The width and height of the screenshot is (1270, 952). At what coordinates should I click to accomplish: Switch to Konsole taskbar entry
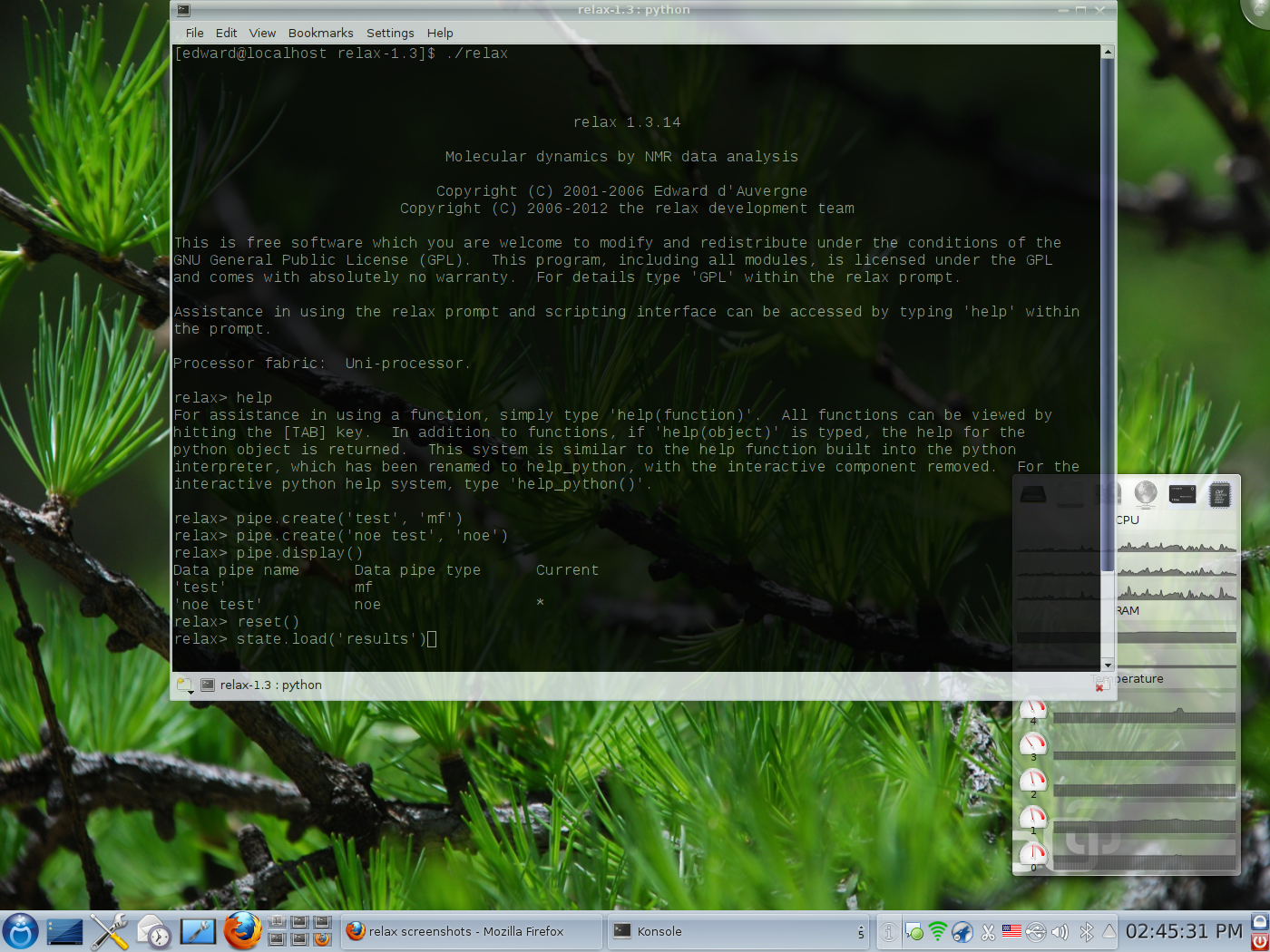[733, 931]
